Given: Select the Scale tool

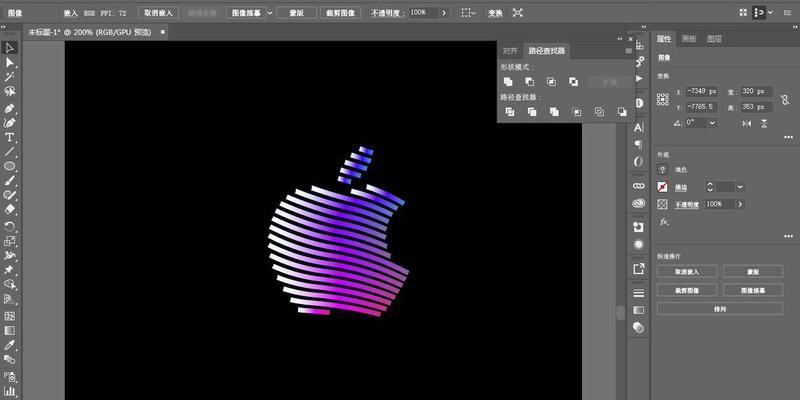Looking at the screenshot, I should point(9,241).
